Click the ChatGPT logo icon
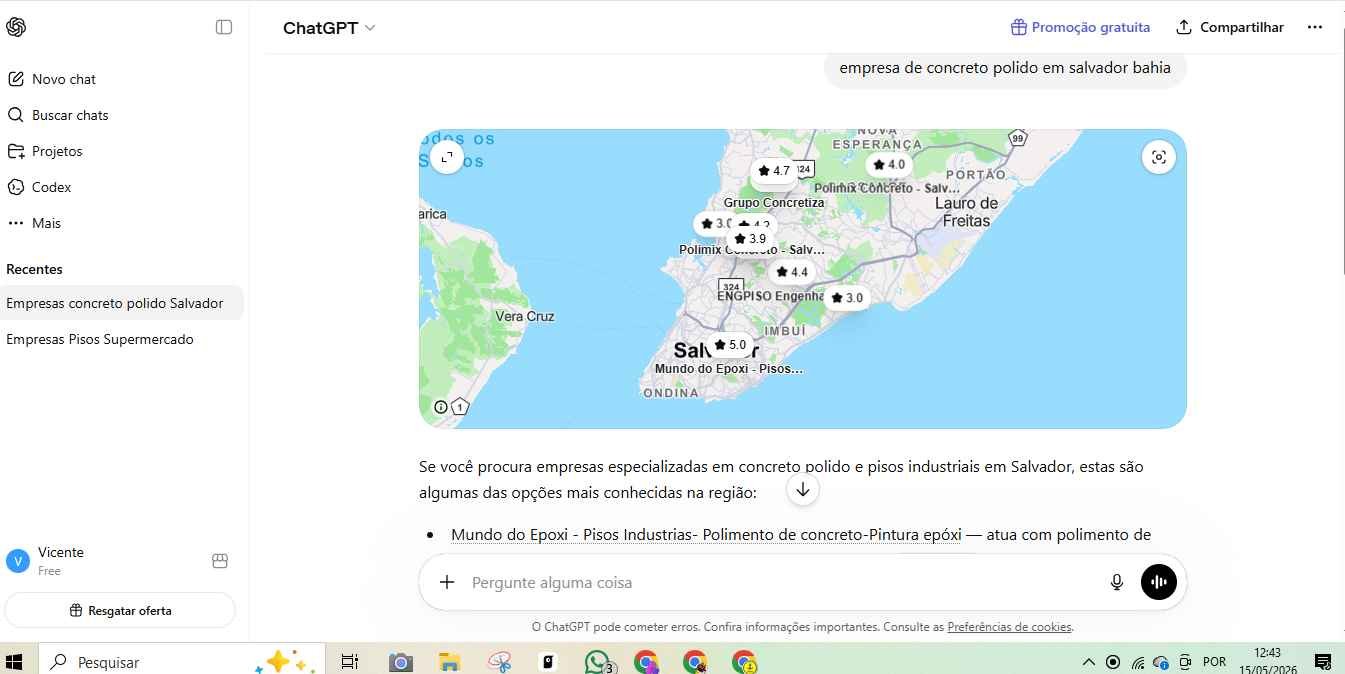This screenshot has width=1345, height=674. [x=16, y=27]
